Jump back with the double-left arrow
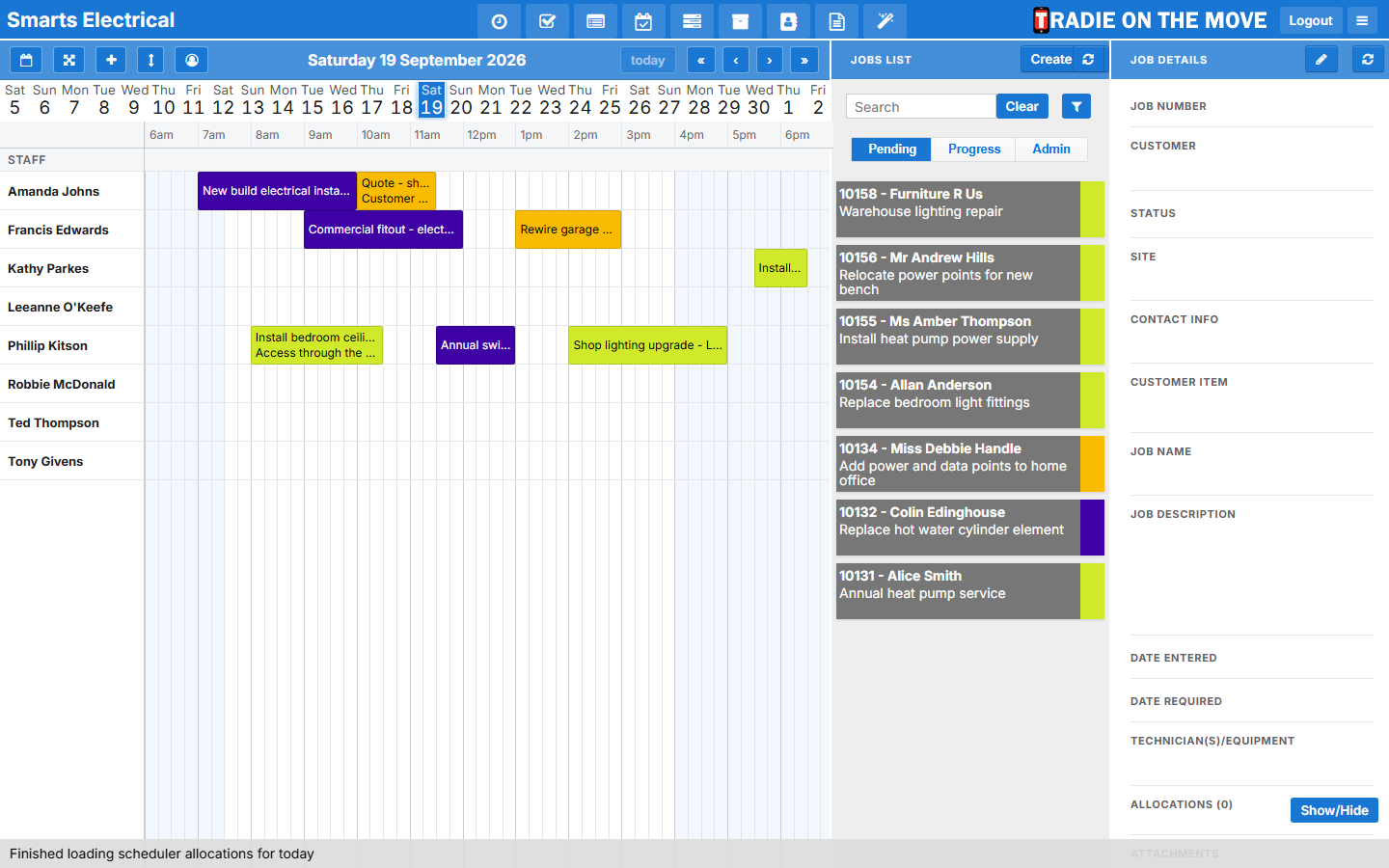 pyautogui.click(x=701, y=60)
